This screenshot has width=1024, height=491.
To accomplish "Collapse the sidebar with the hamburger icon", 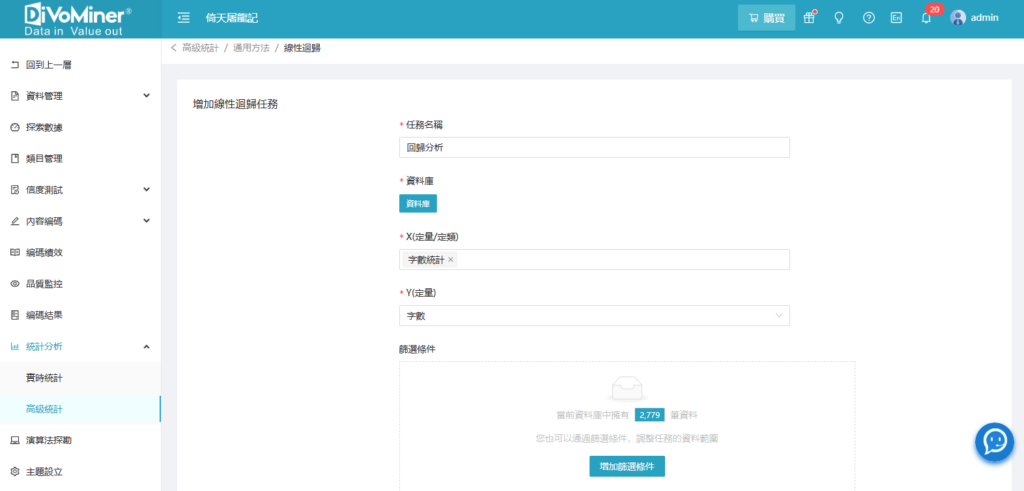I will [x=184, y=18].
